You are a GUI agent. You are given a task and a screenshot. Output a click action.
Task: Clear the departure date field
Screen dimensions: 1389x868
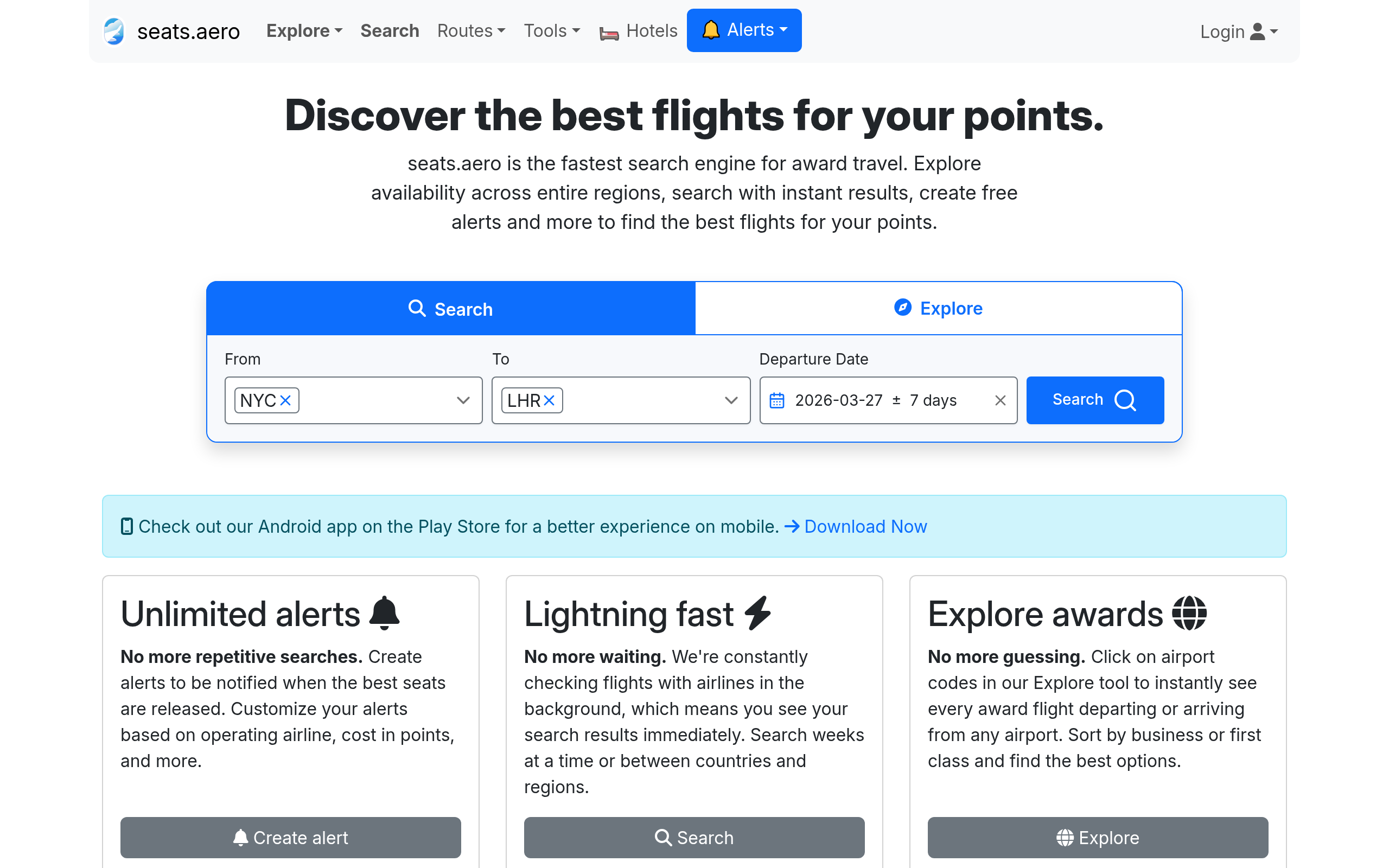(x=1000, y=400)
